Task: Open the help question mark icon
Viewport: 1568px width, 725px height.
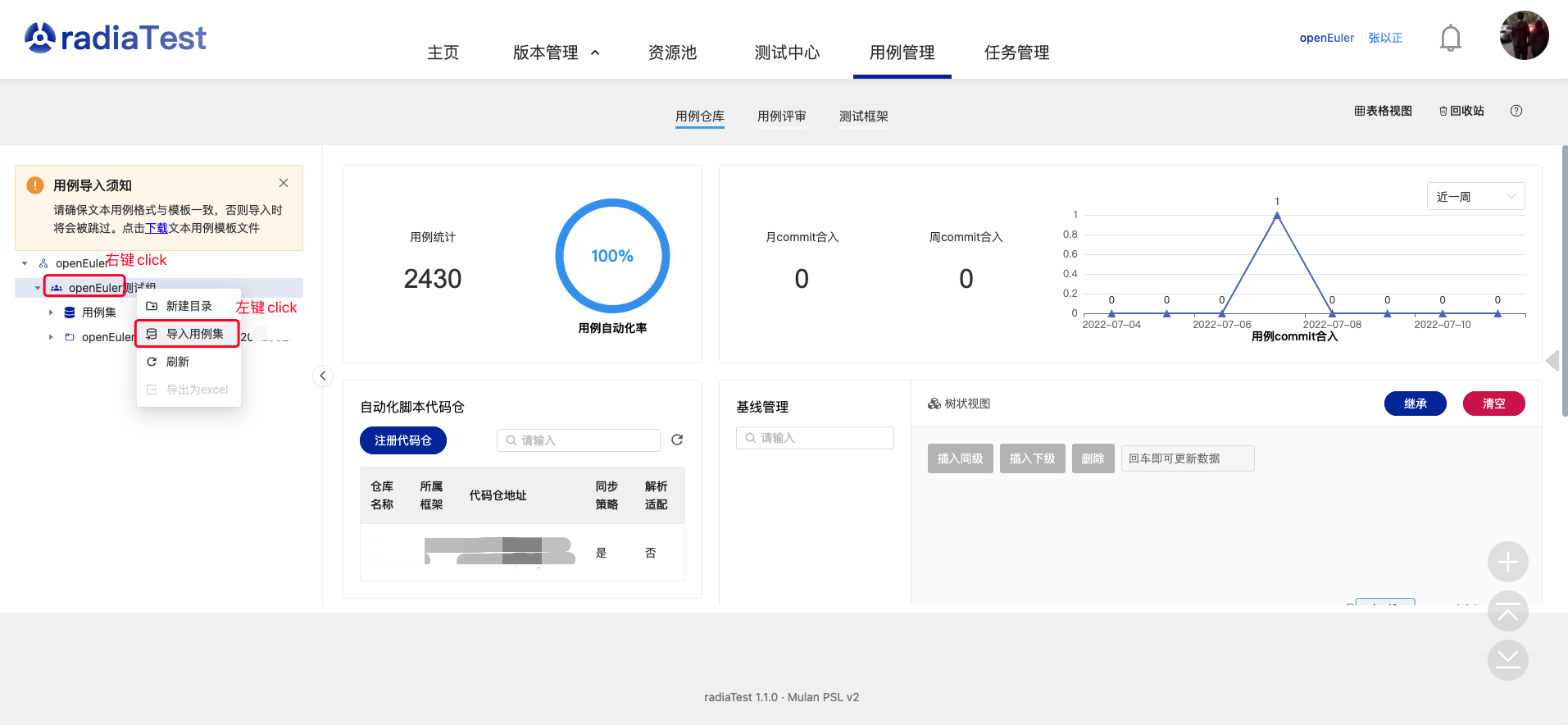Action: pyautogui.click(x=1516, y=111)
